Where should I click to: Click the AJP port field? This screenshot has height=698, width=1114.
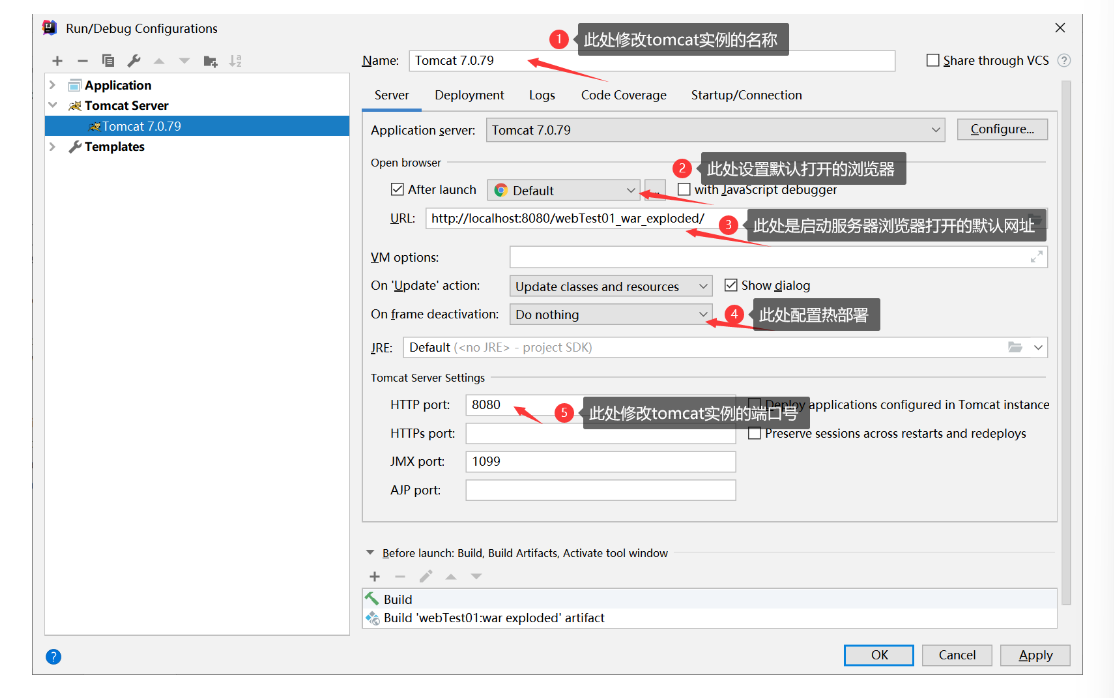coord(600,490)
